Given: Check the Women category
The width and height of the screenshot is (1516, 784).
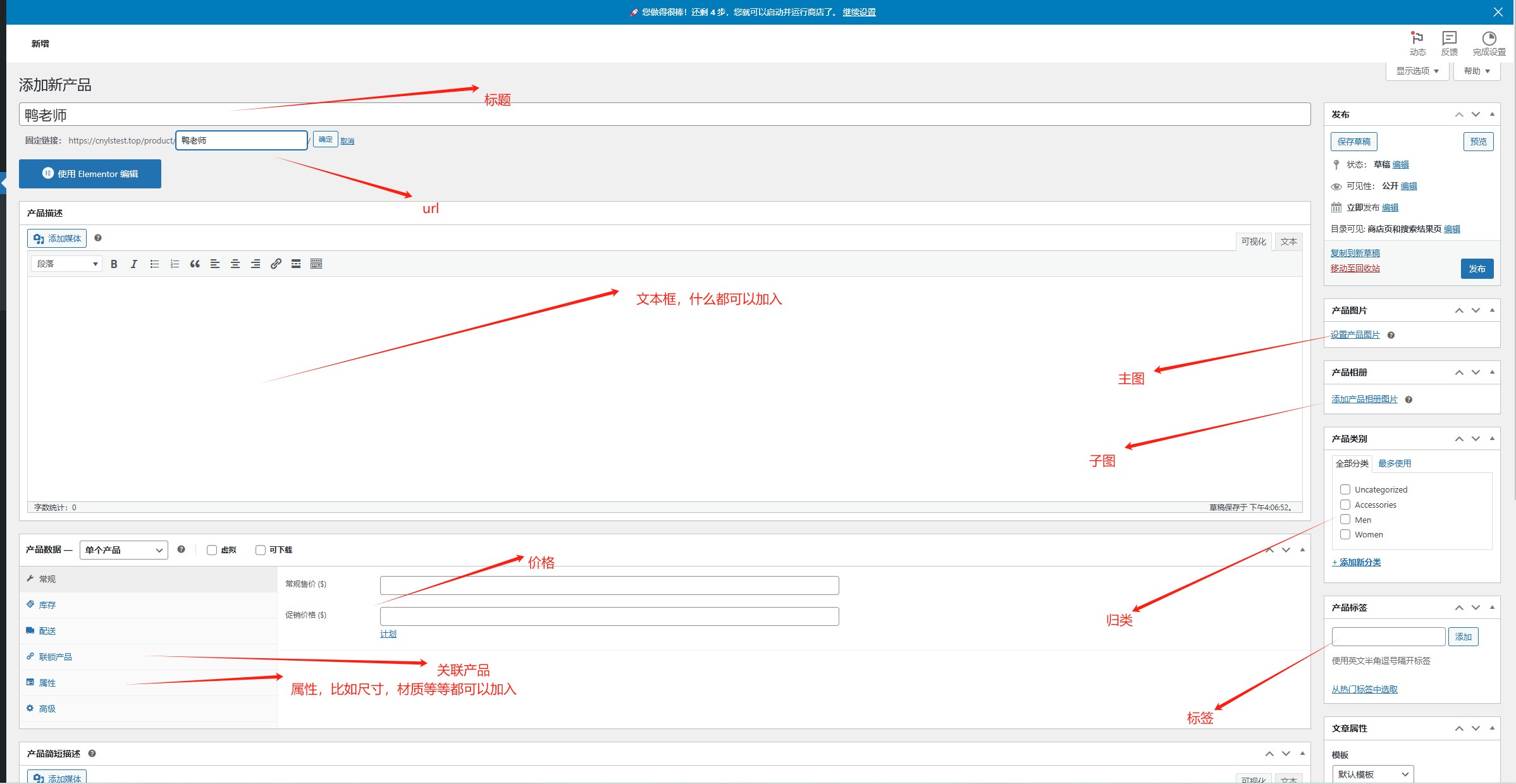Looking at the screenshot, I should 1345,534.
